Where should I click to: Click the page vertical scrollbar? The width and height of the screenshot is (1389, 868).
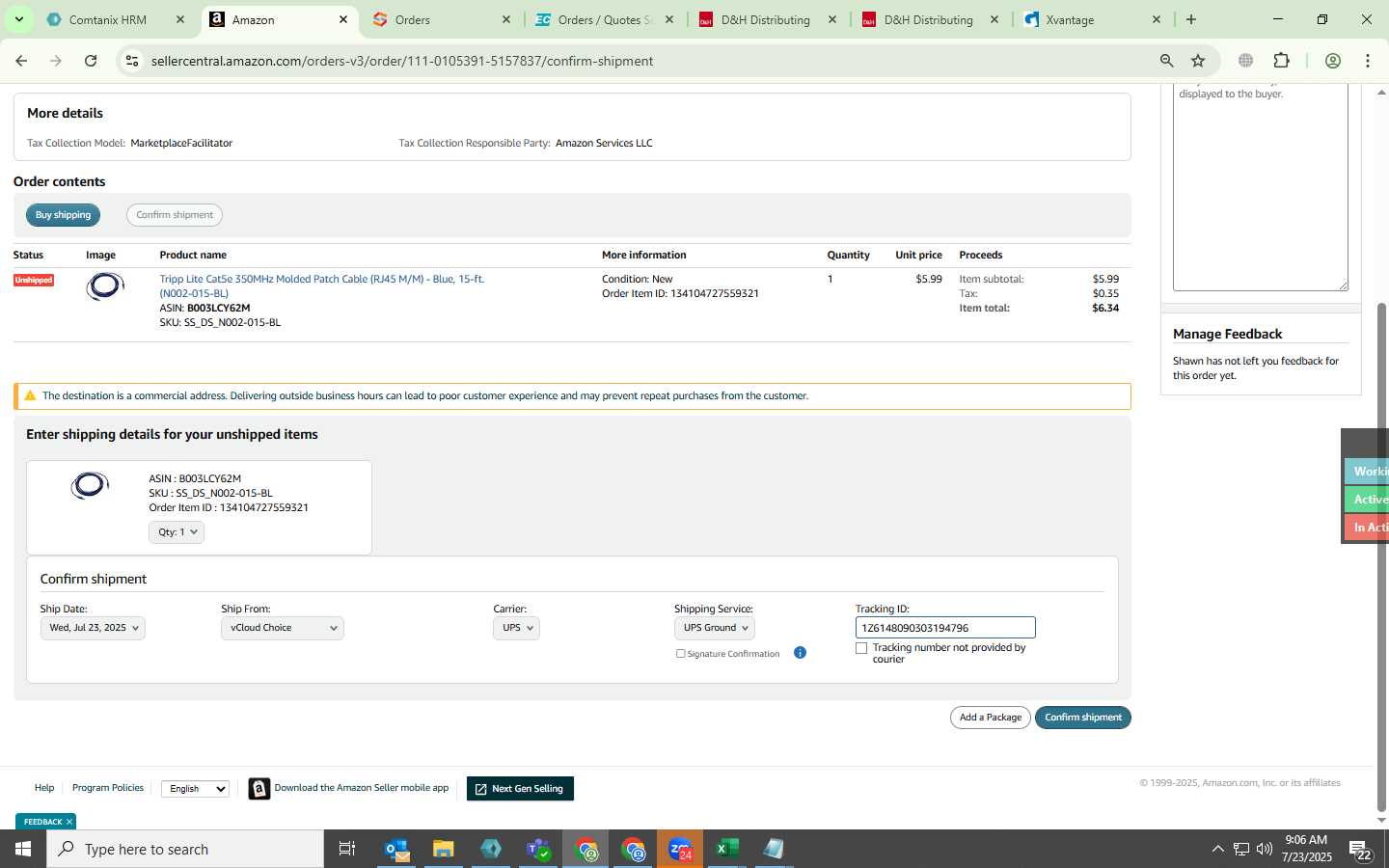coord(1381,556)
